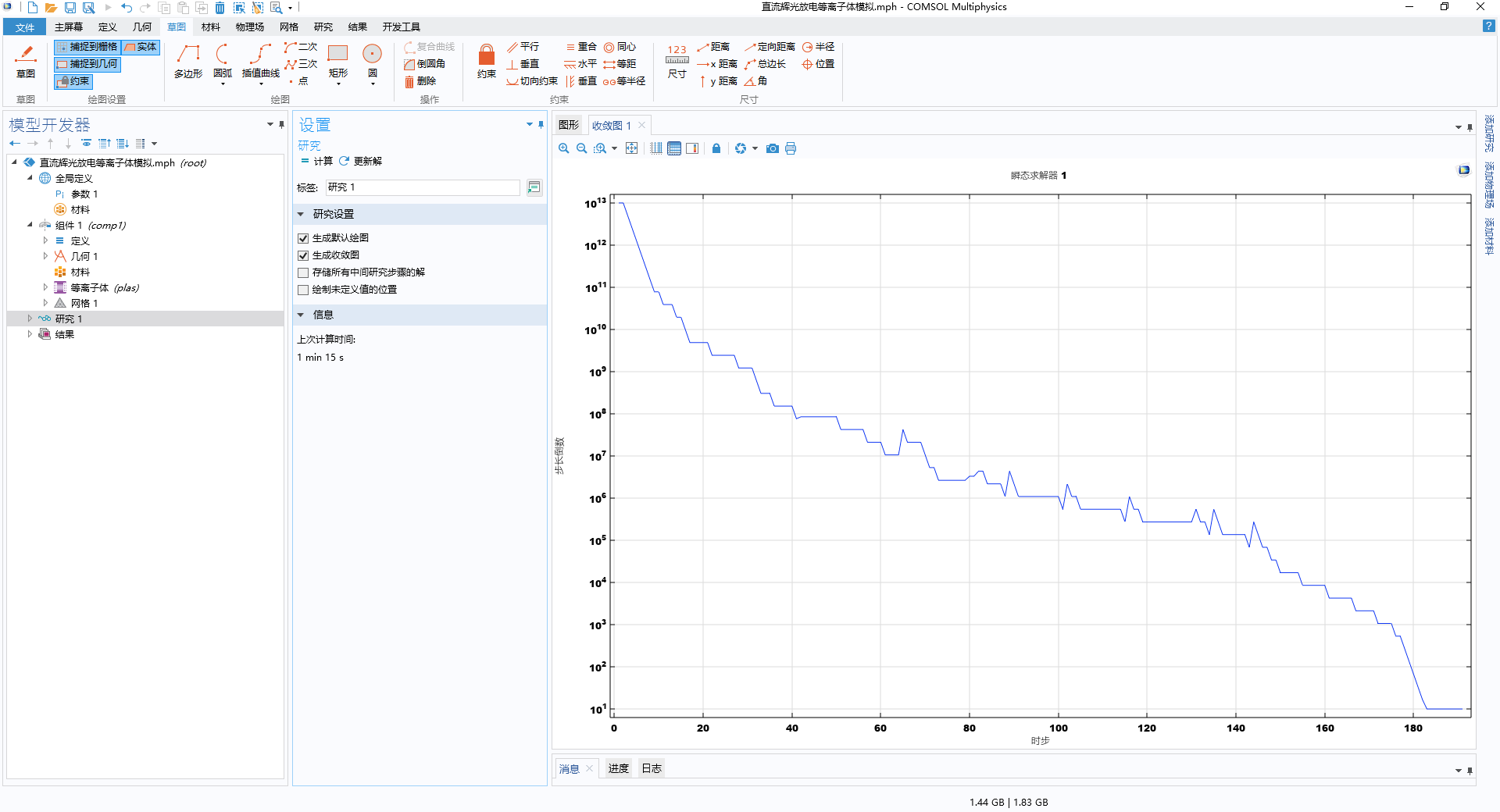This screenshot has height=812, width=1500.
Task: Select the Polygon (多边形) drawing tool
Action: (188, 61)
